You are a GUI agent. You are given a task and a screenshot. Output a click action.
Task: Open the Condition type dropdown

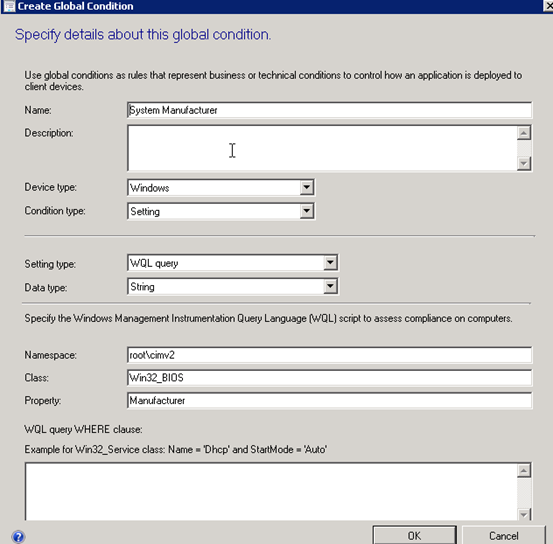point(306,211)
